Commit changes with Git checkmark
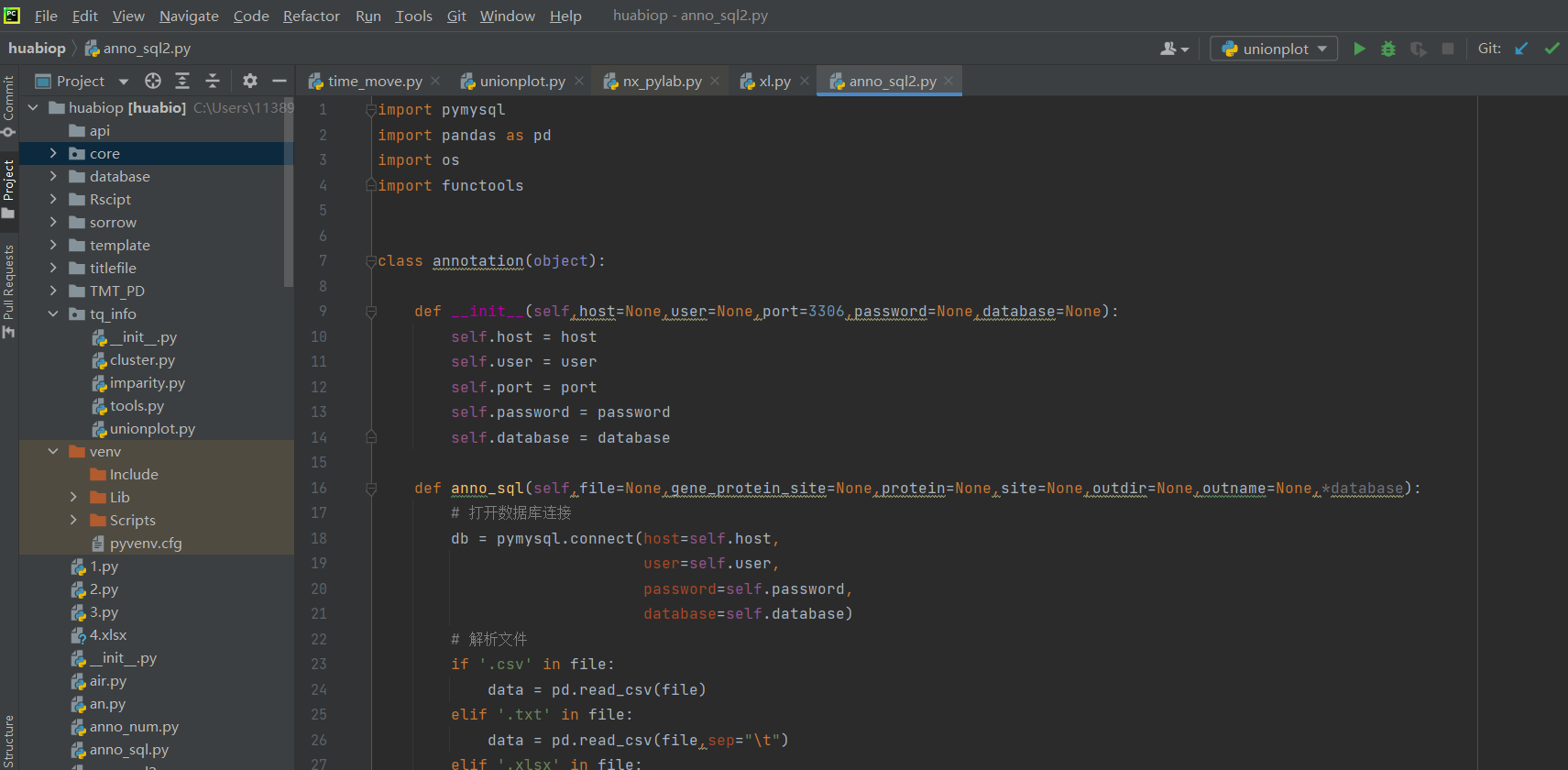Image resolution: width=1568 pixels, height=770 pixels. tap(1552, 49)
